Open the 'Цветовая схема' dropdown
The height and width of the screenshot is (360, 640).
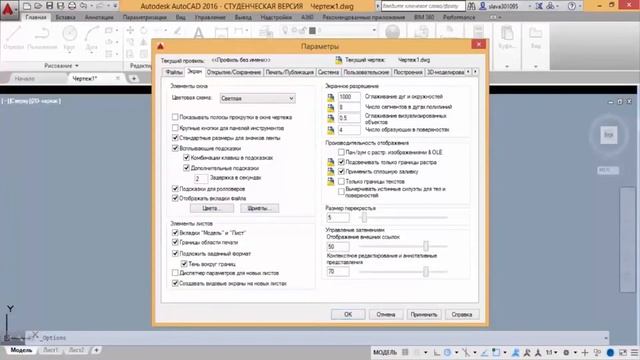click(x=258, y=98)
